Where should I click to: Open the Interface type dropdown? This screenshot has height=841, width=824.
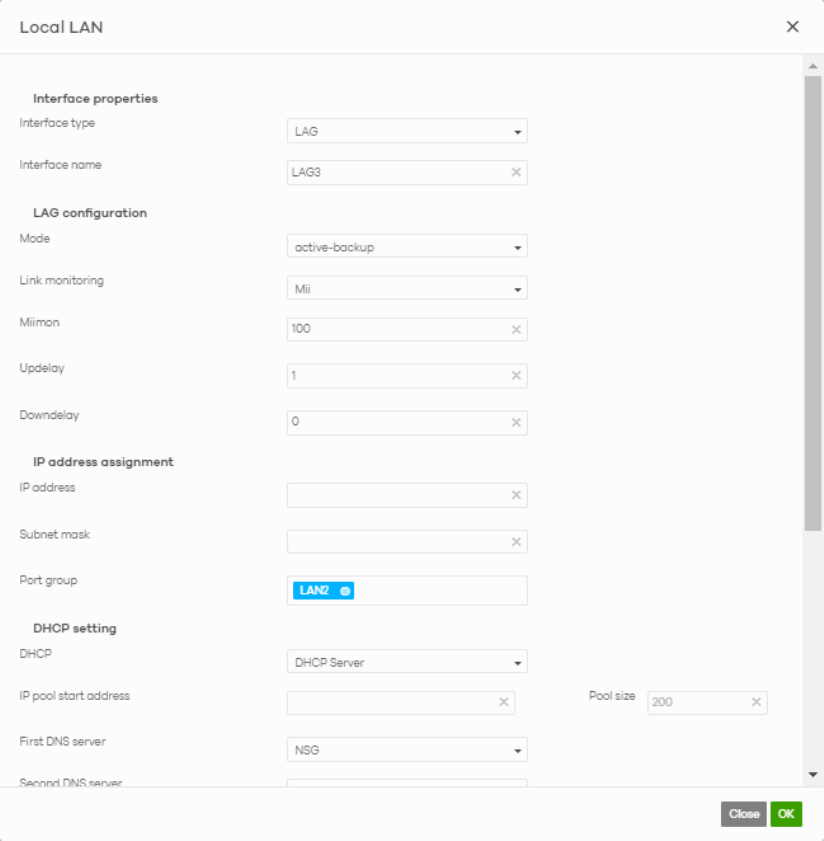[x=407, y=131]
